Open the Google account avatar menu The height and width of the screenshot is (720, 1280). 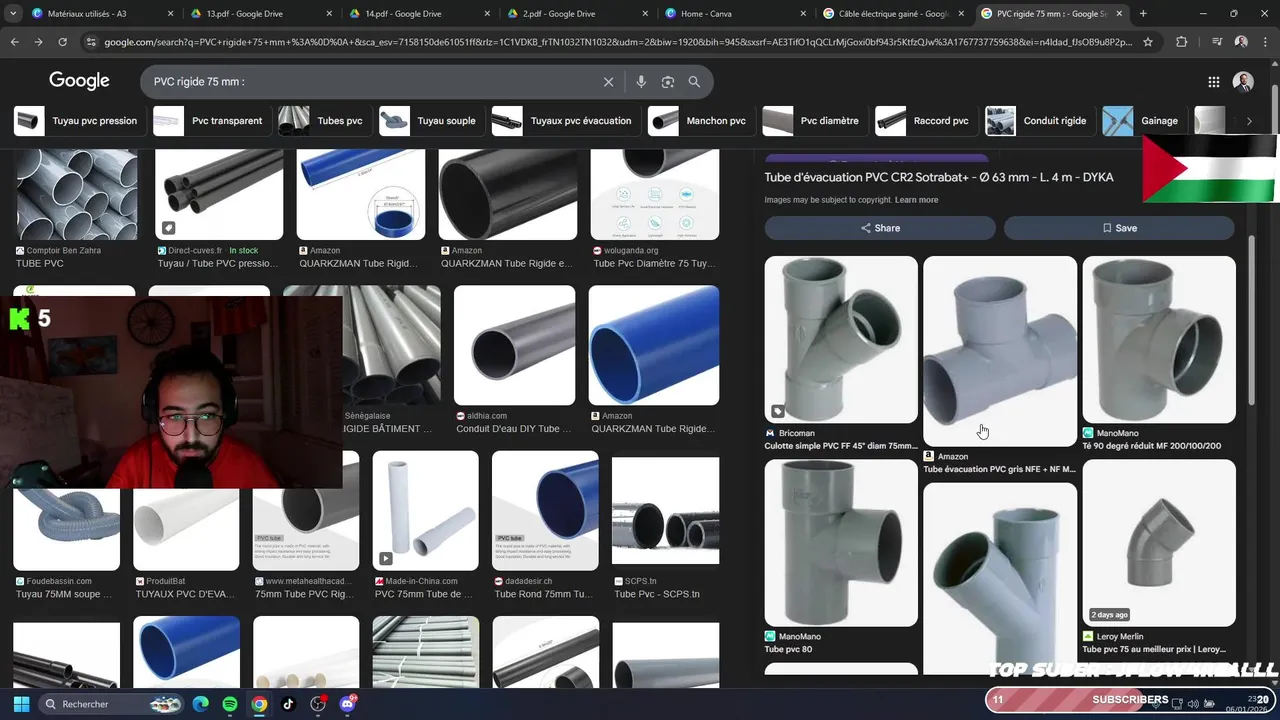click(x=1243, y=82)
